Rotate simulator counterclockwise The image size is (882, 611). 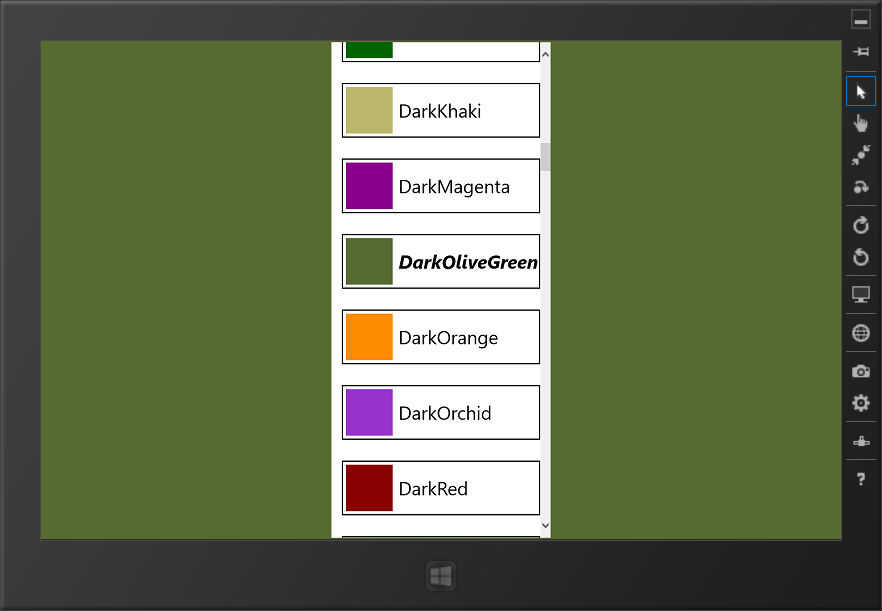(x=861, y=257)
